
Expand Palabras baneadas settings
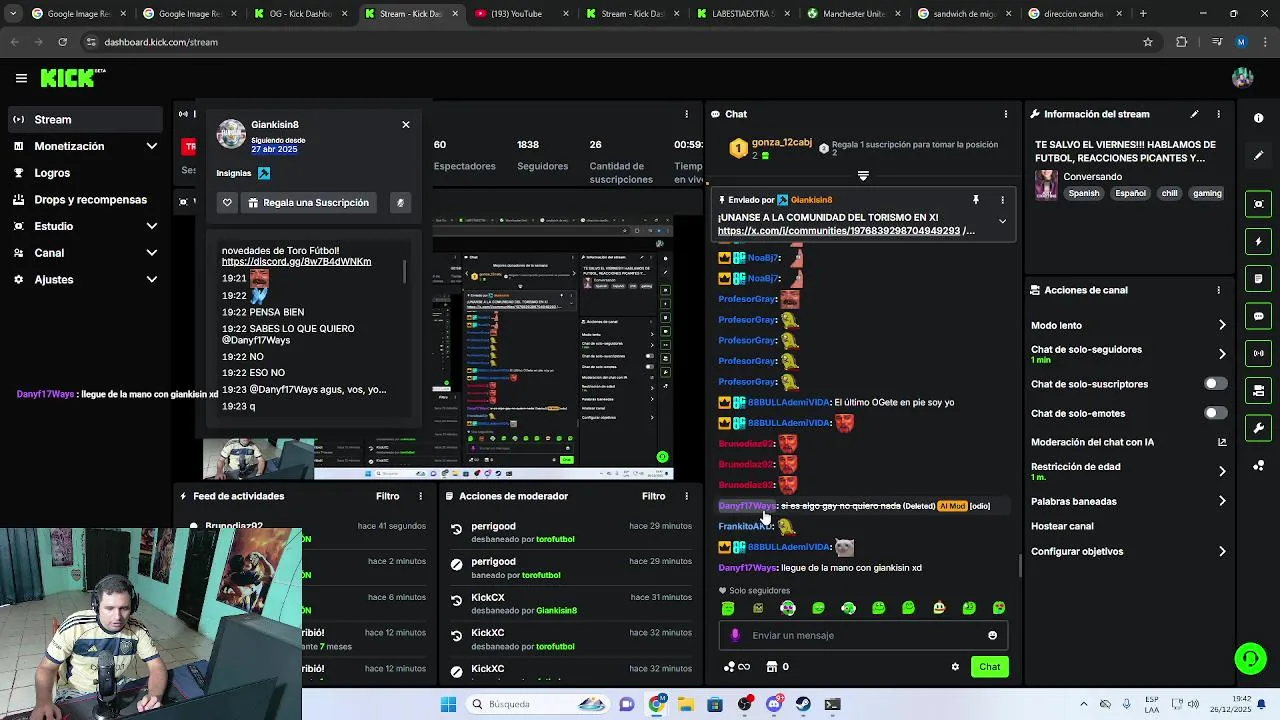coord(1222,501)
